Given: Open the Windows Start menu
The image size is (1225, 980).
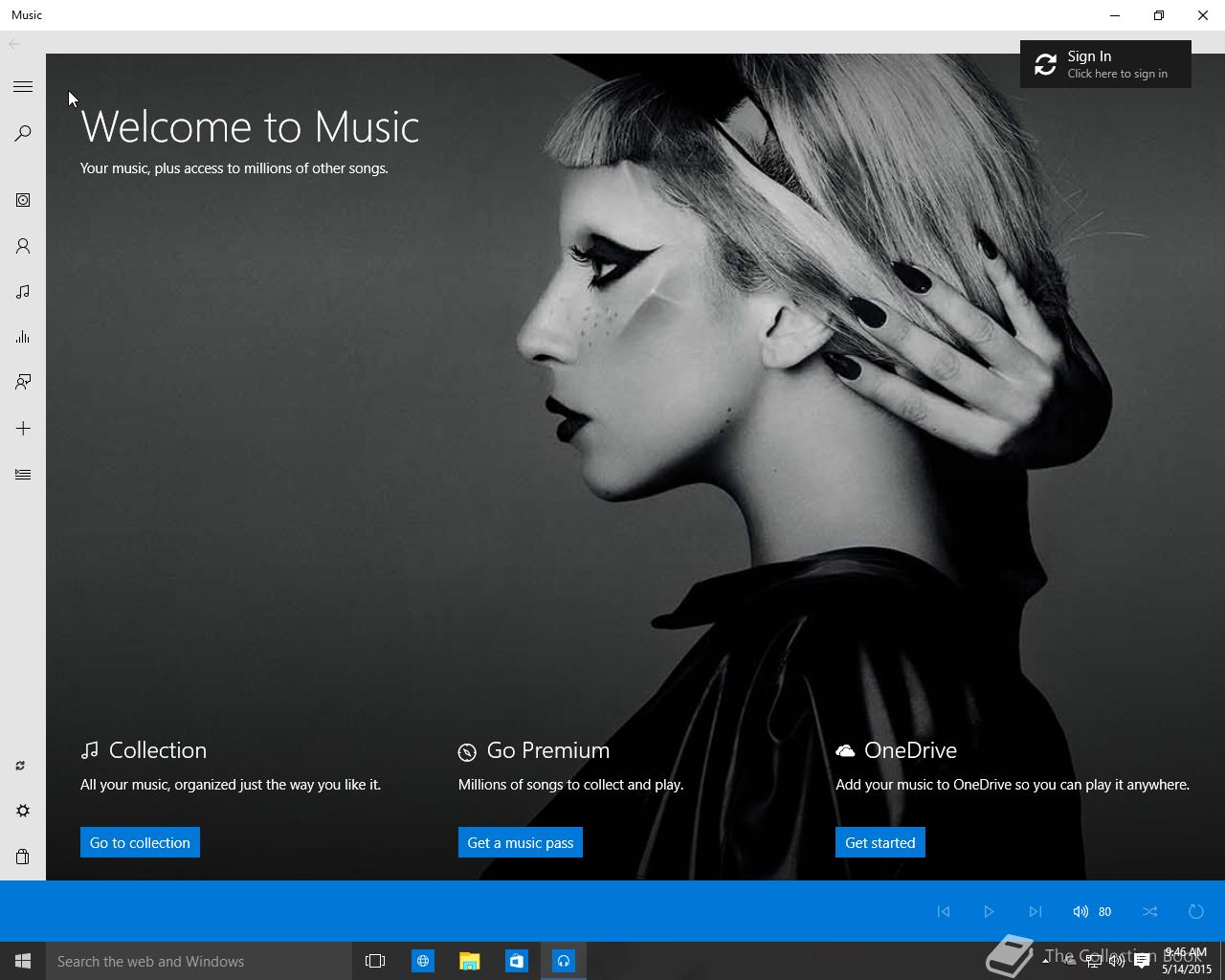Looking at the screenshot, I should pos(23,961).
